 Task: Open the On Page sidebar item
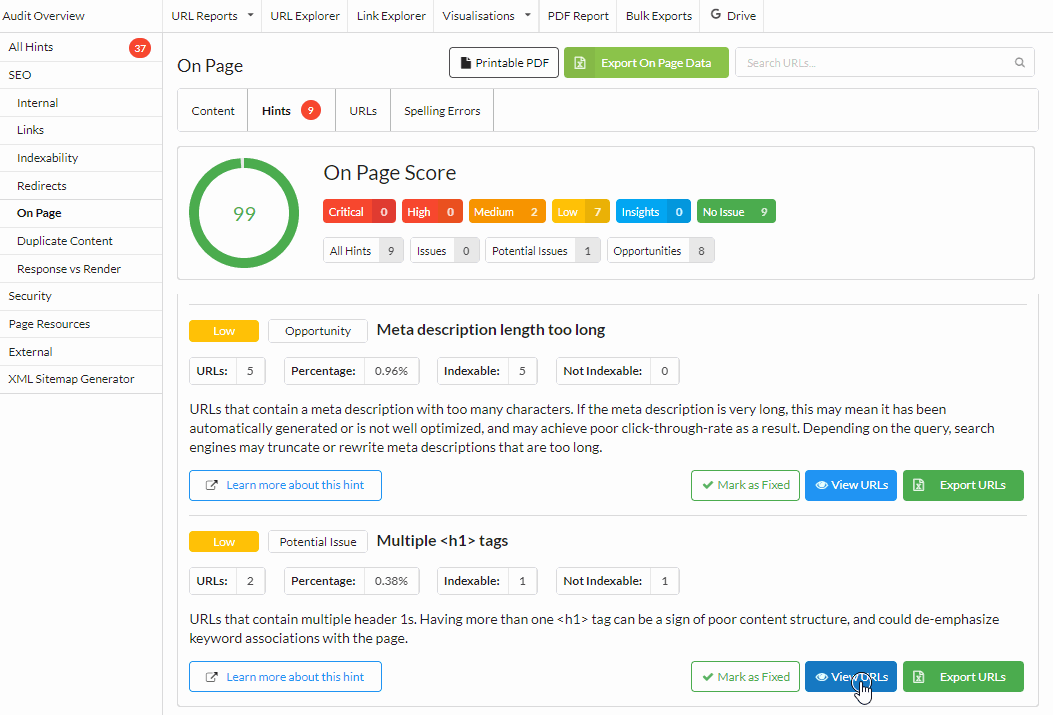click(81, 213)
